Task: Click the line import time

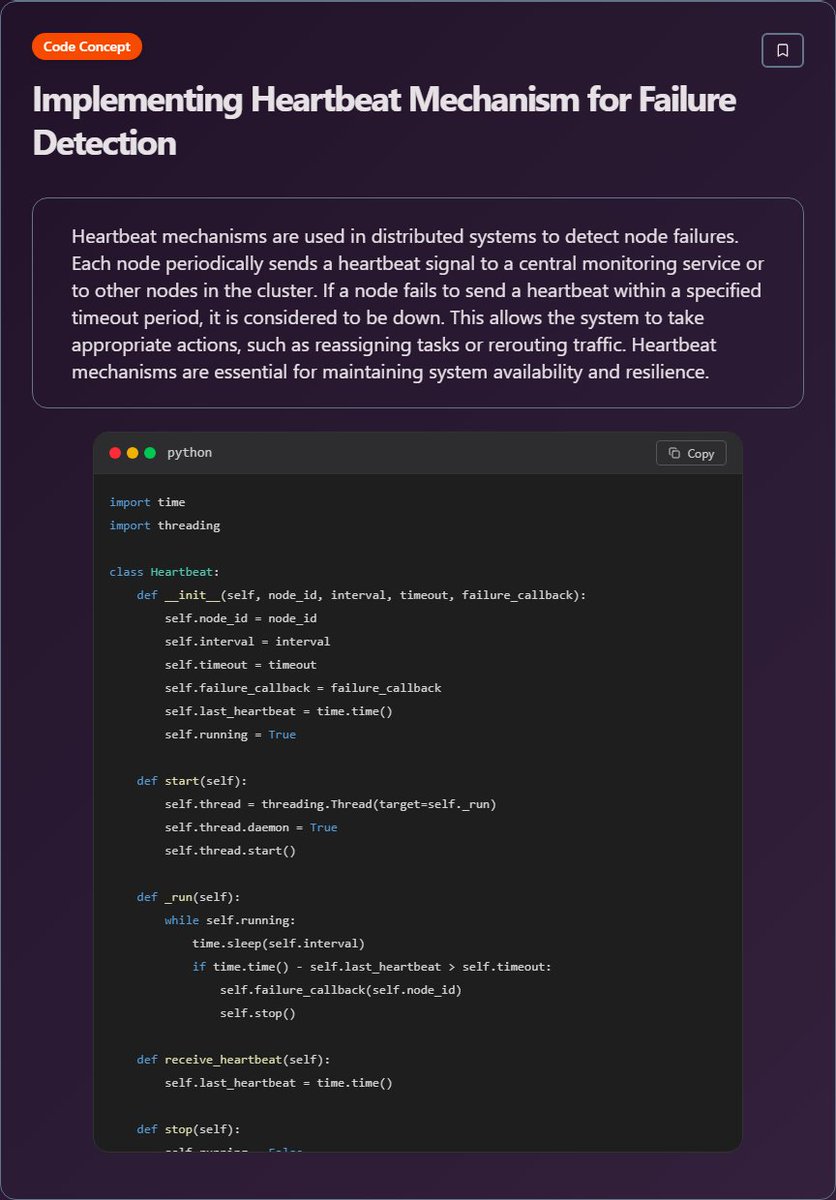Action: point(147,502)
